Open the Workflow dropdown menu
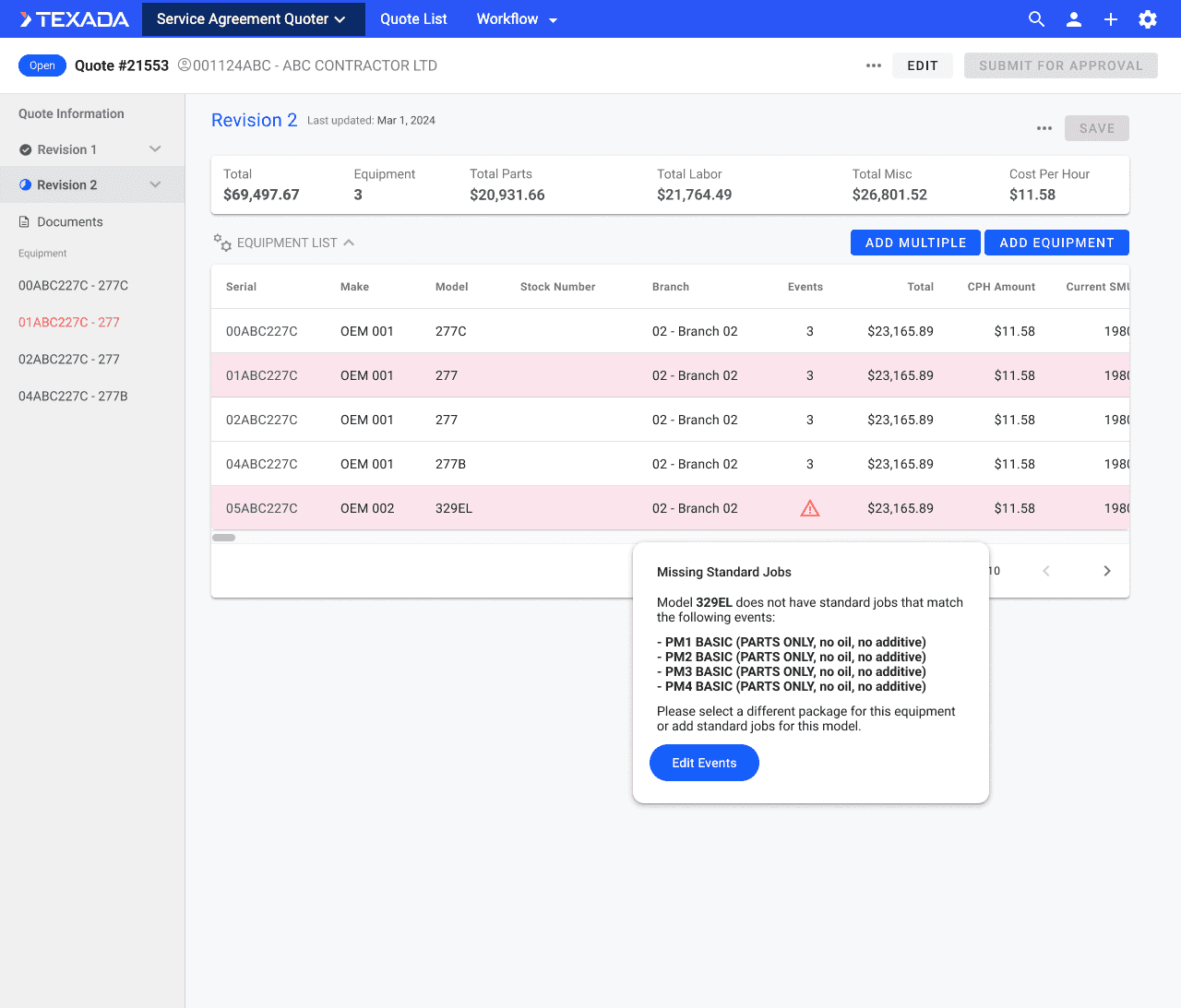Viewport: 1181px width, 1008px height. 517,19
